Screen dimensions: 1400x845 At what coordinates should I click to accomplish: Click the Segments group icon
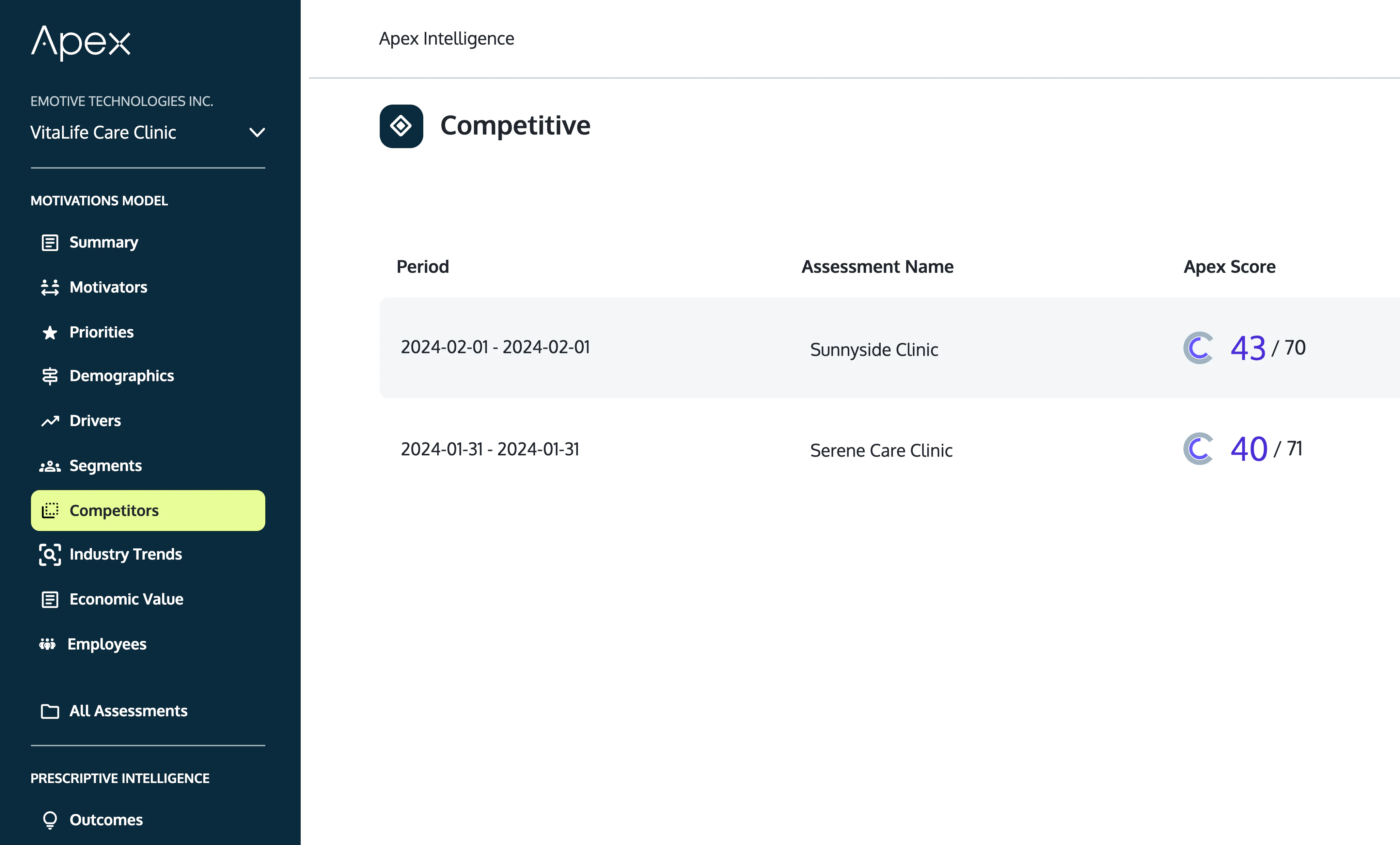pyautogui.click(x=50, y=466)
